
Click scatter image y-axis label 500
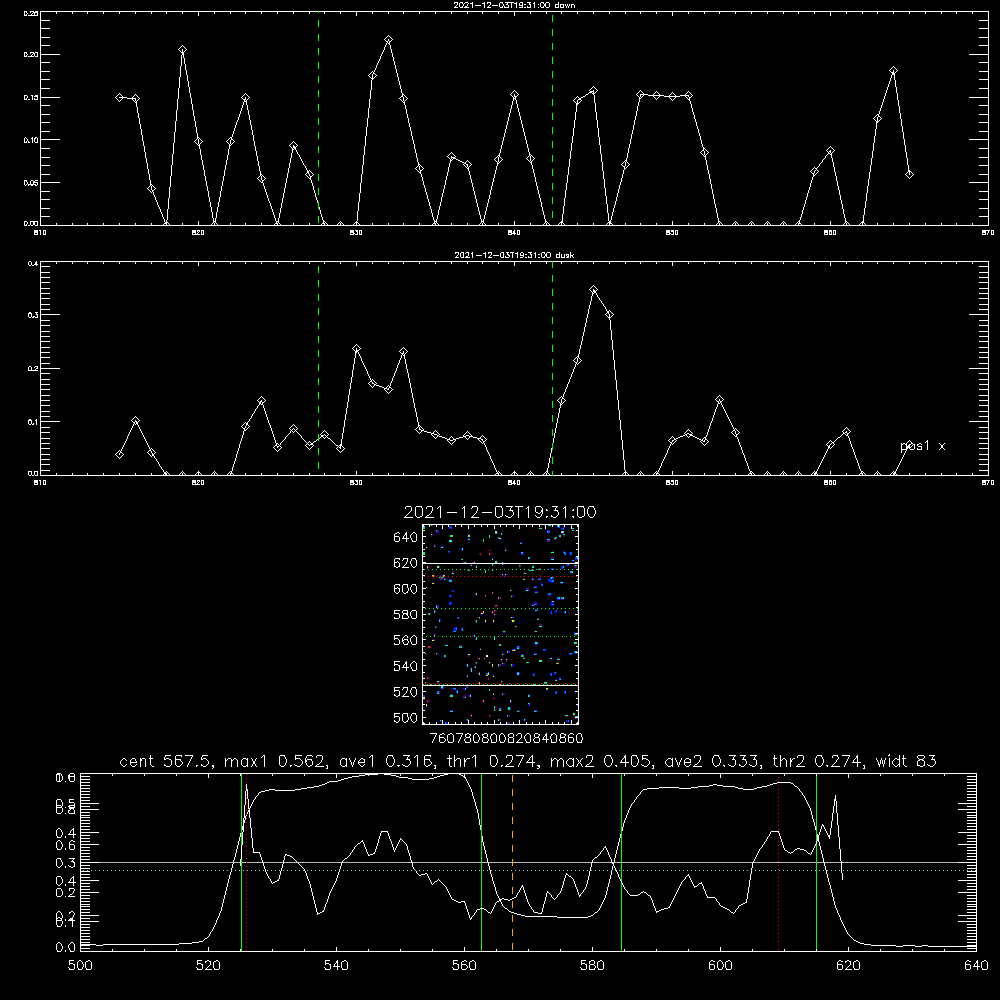point(406,717)
